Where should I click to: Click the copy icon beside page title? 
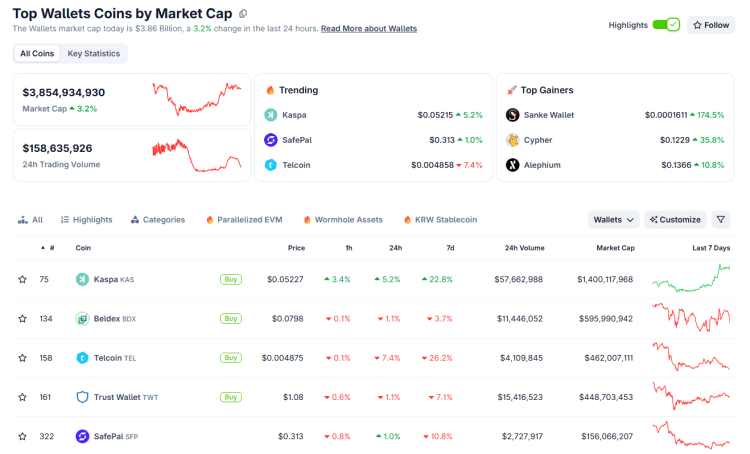coord(243,14)
